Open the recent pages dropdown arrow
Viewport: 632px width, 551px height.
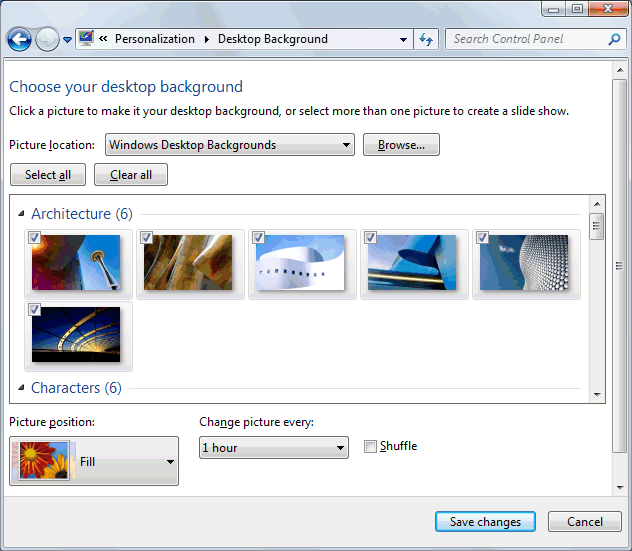pos(67,40)
